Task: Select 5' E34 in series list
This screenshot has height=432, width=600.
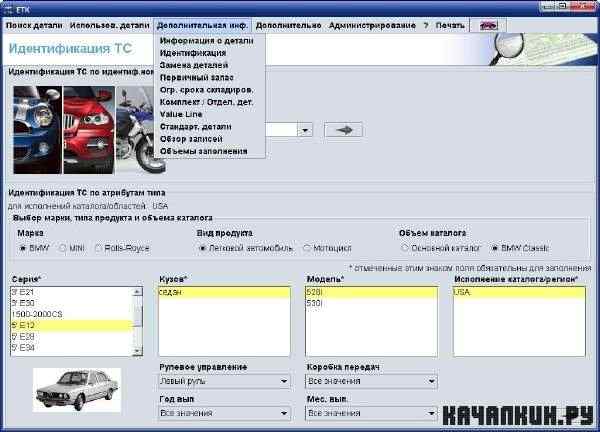Action: tap(72, 347)
